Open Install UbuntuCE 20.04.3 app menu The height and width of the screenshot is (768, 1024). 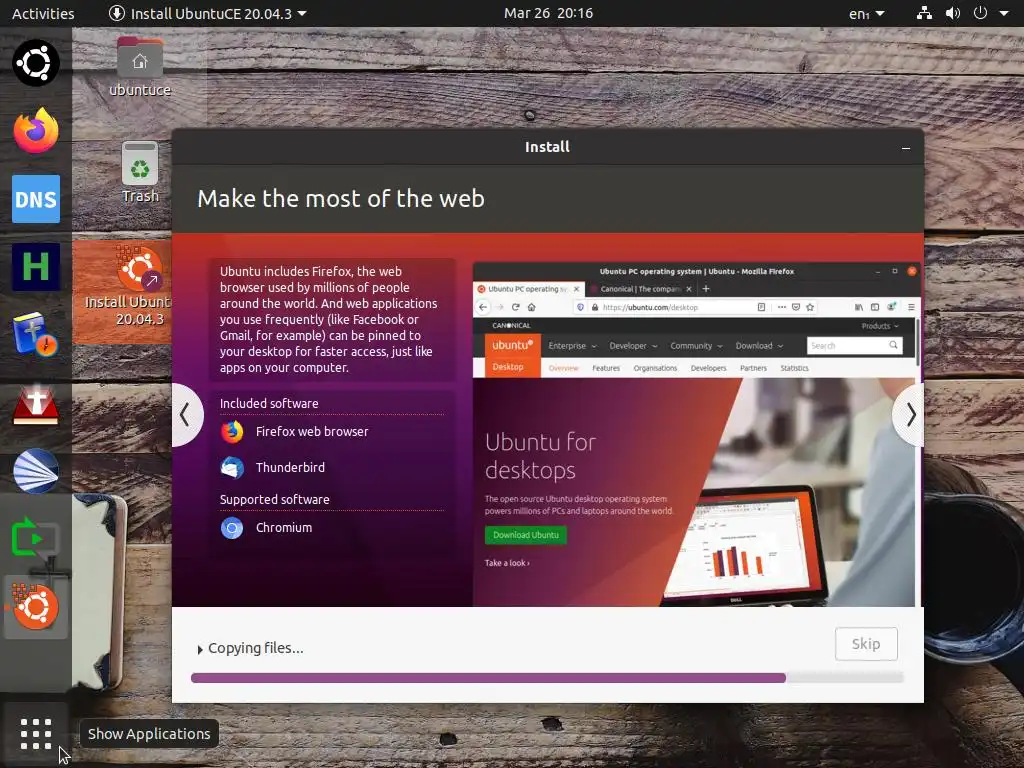point(207,13)
